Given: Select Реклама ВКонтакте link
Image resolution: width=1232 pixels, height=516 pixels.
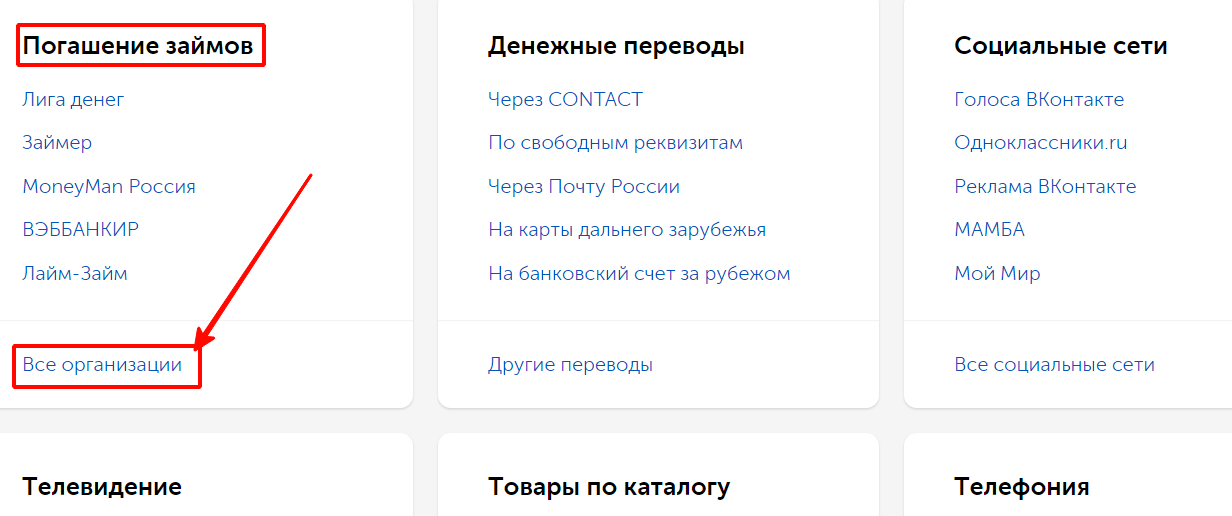Looking at the screenshot, I should tap(1045, 187).
